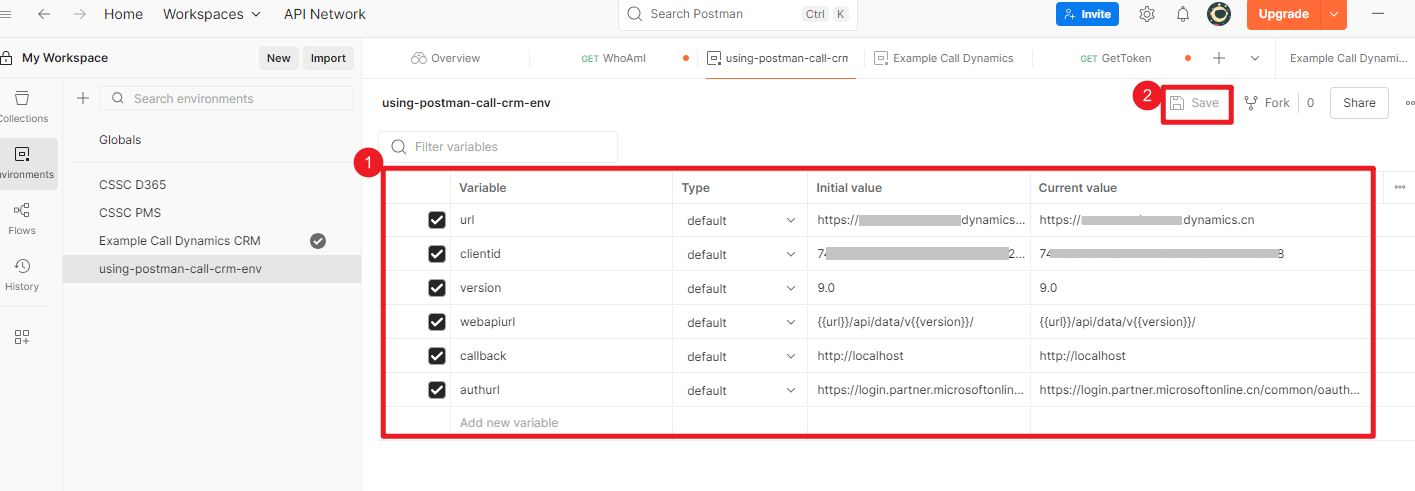Open type dropdown for callback variable
Screen dimensions: 1415x491
point(740,356)
